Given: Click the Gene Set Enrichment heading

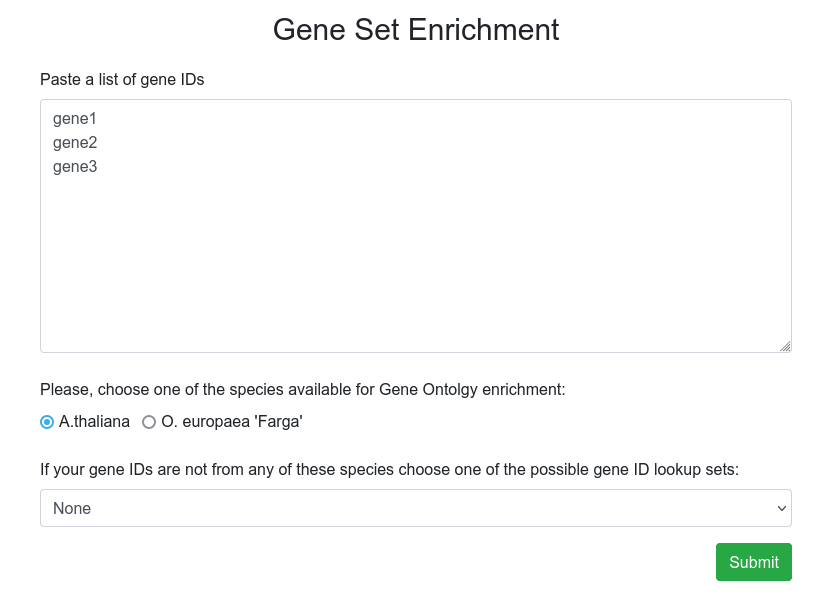Looking at the screenshot, I should (x=416, y=29).
